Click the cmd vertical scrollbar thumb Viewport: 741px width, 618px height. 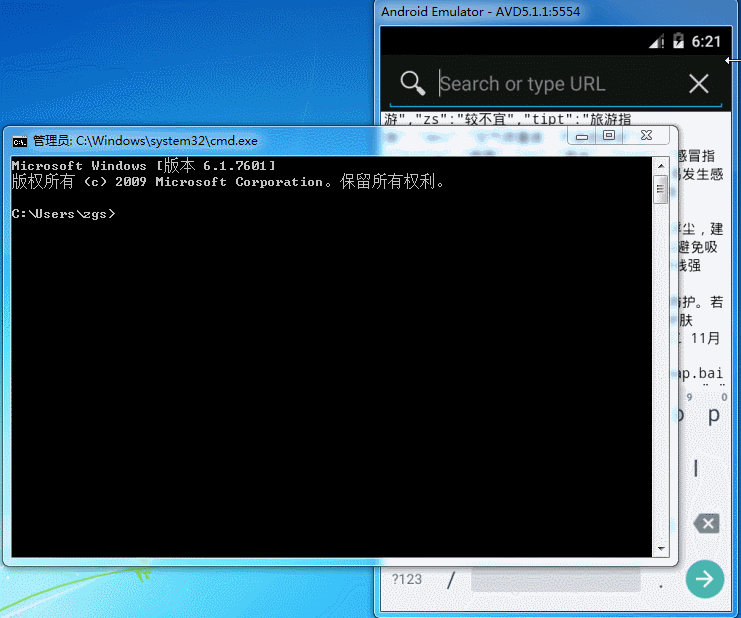pos(661,189)
